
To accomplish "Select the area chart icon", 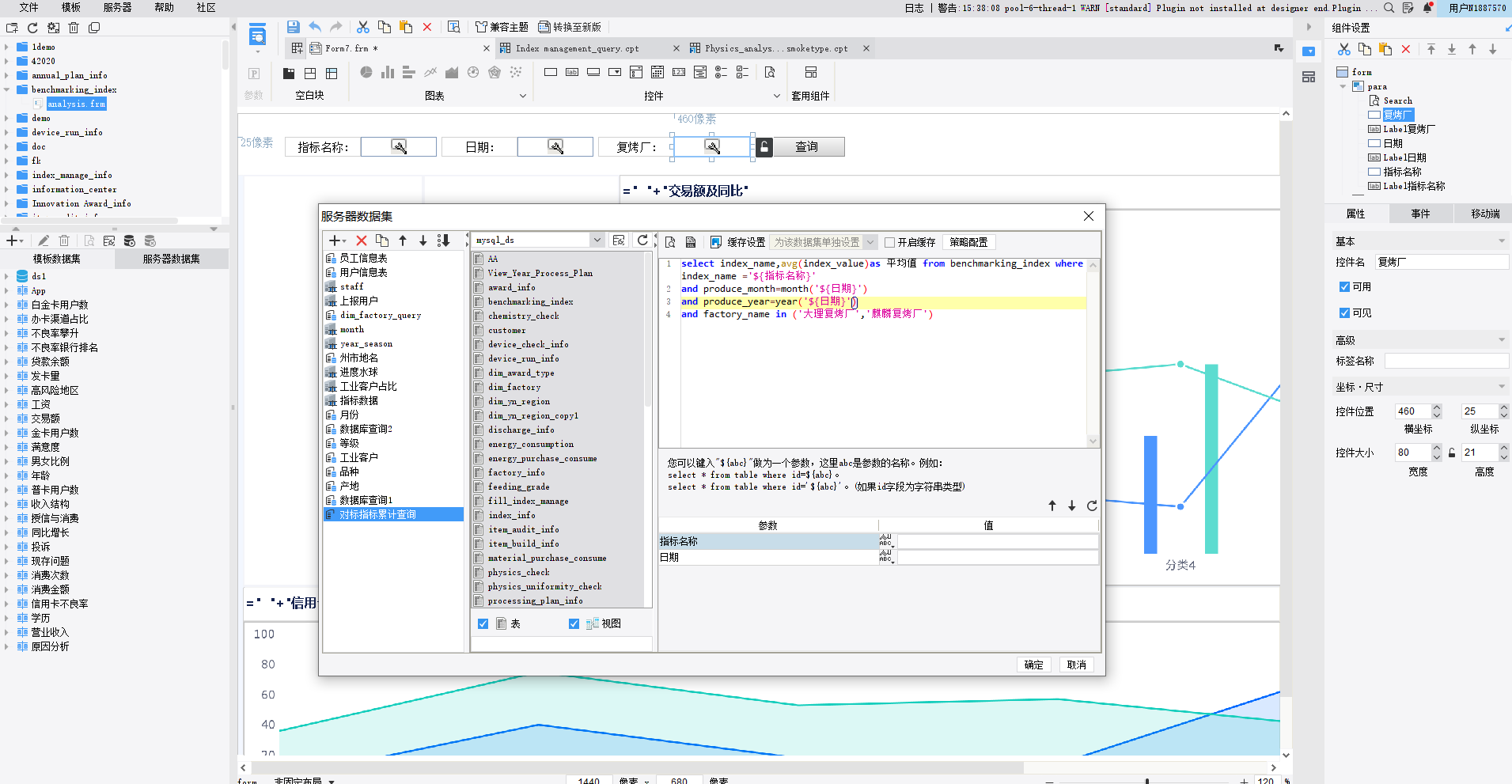I will pyautogui.click(x=452, y=72).
